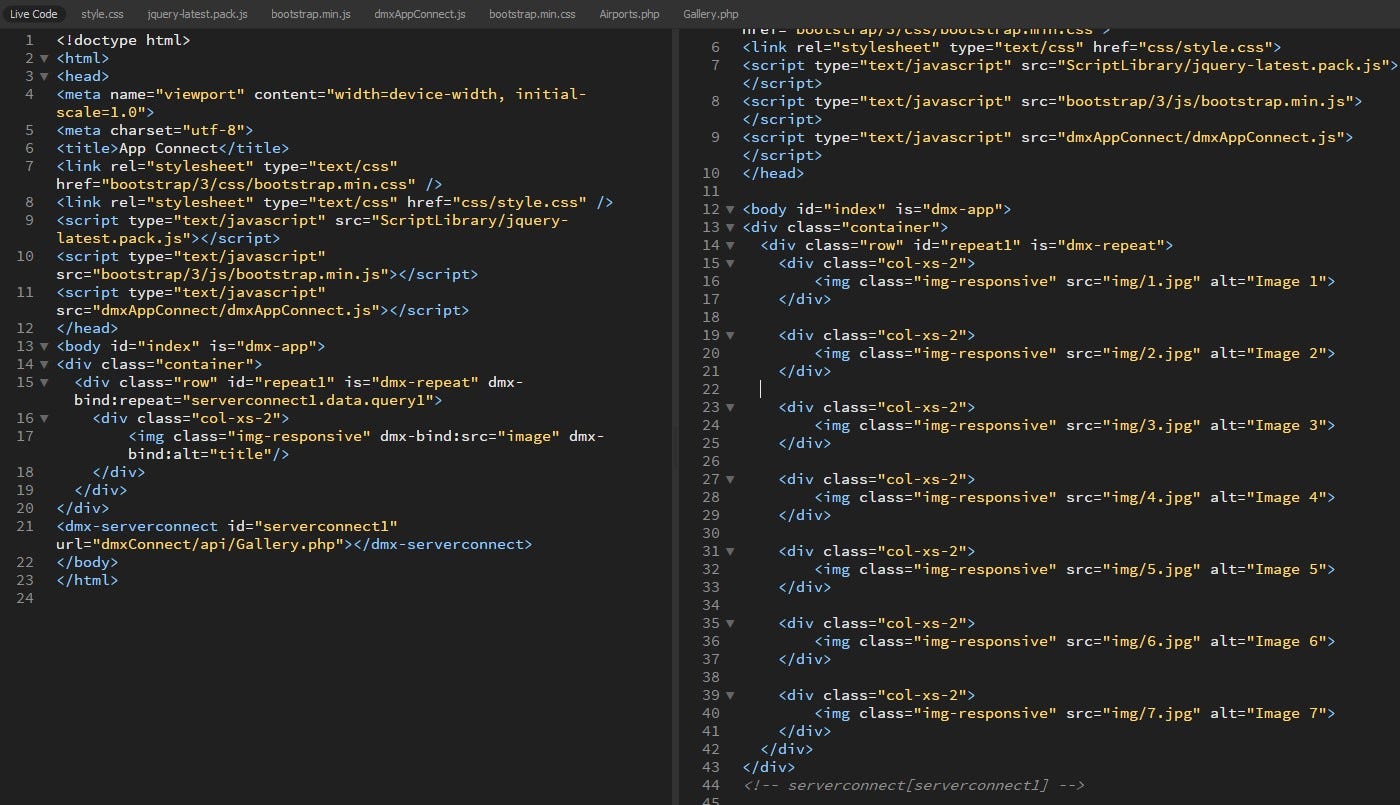
Task: Click the doctype html declaration
Action: tap(123, 40)
